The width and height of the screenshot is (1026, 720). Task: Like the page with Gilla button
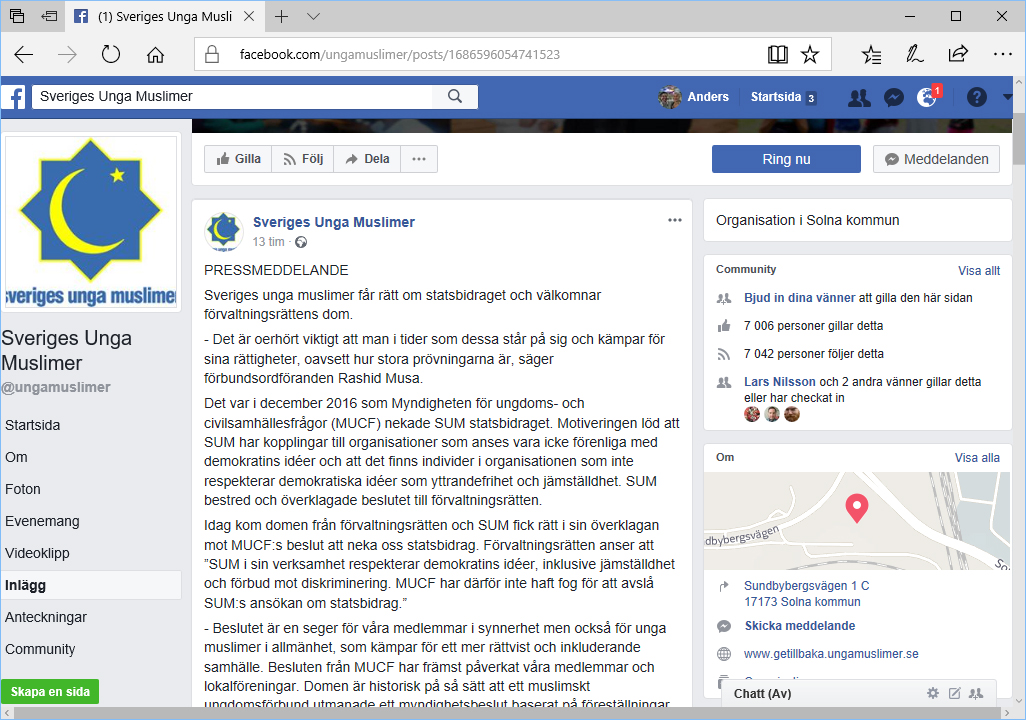pyautogui.click(x=238, y=159)
